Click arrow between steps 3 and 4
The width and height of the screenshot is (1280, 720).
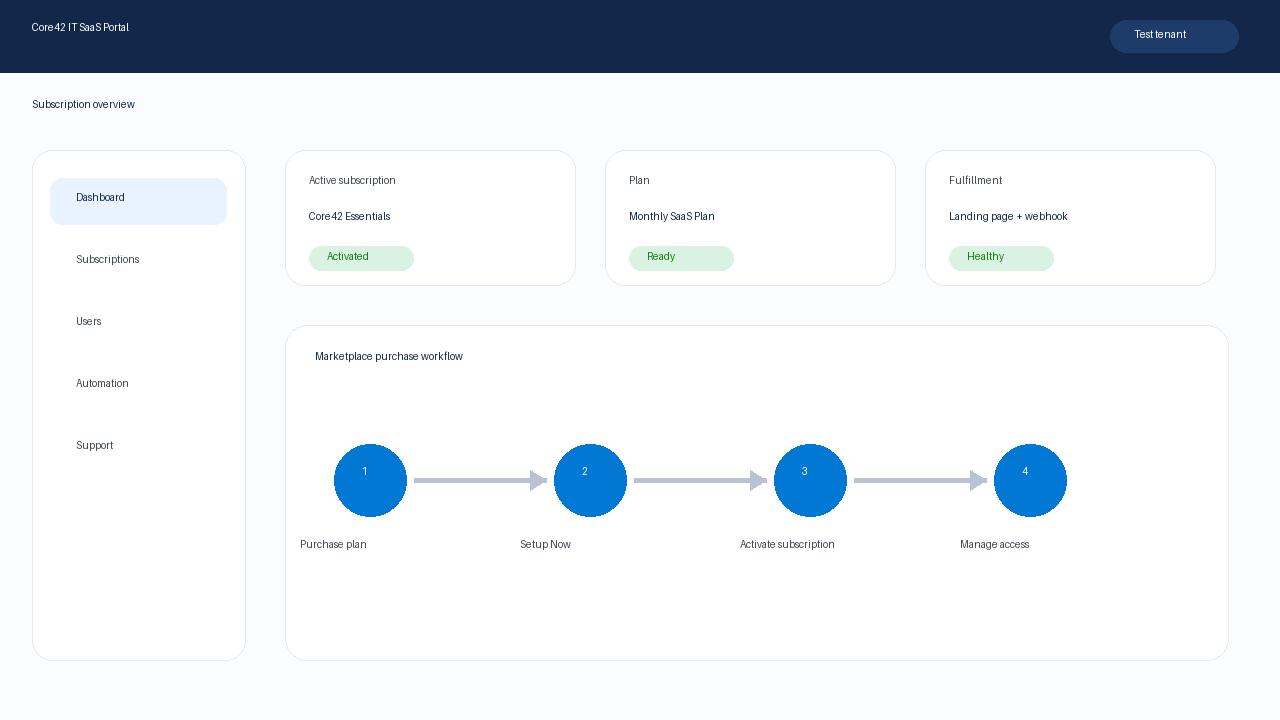coord(920,480)
